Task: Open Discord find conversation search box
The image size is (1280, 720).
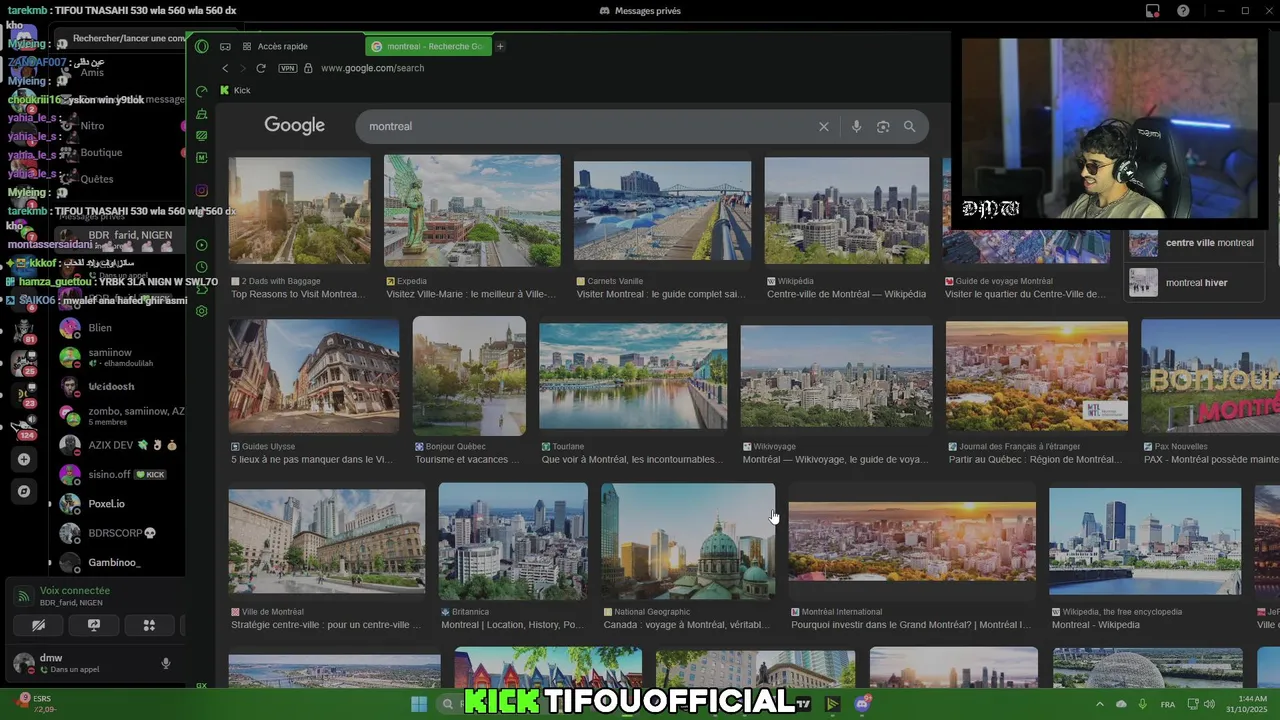Action: coord(120,39)
